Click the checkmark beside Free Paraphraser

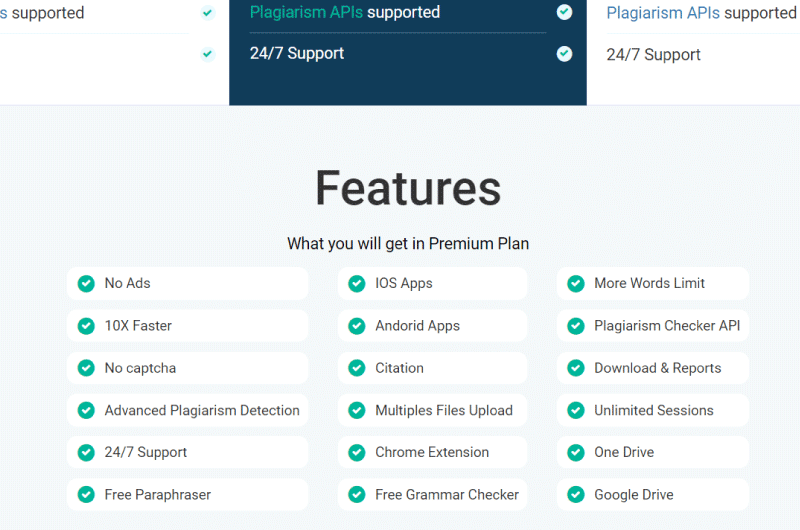coord(86,495)
